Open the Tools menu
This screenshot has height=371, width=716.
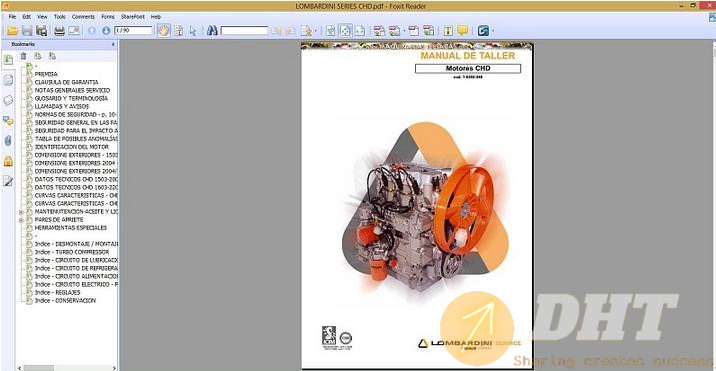(60, 16)
